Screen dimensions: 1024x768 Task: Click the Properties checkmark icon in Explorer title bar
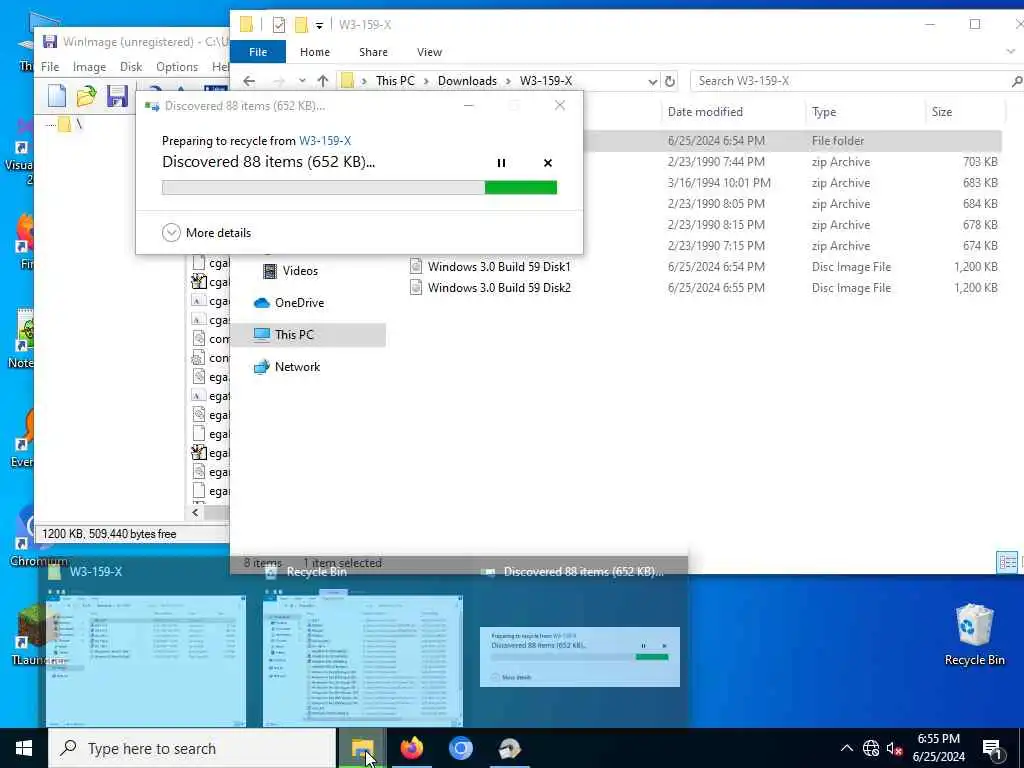pyautogui.click(x=279, y=25)
